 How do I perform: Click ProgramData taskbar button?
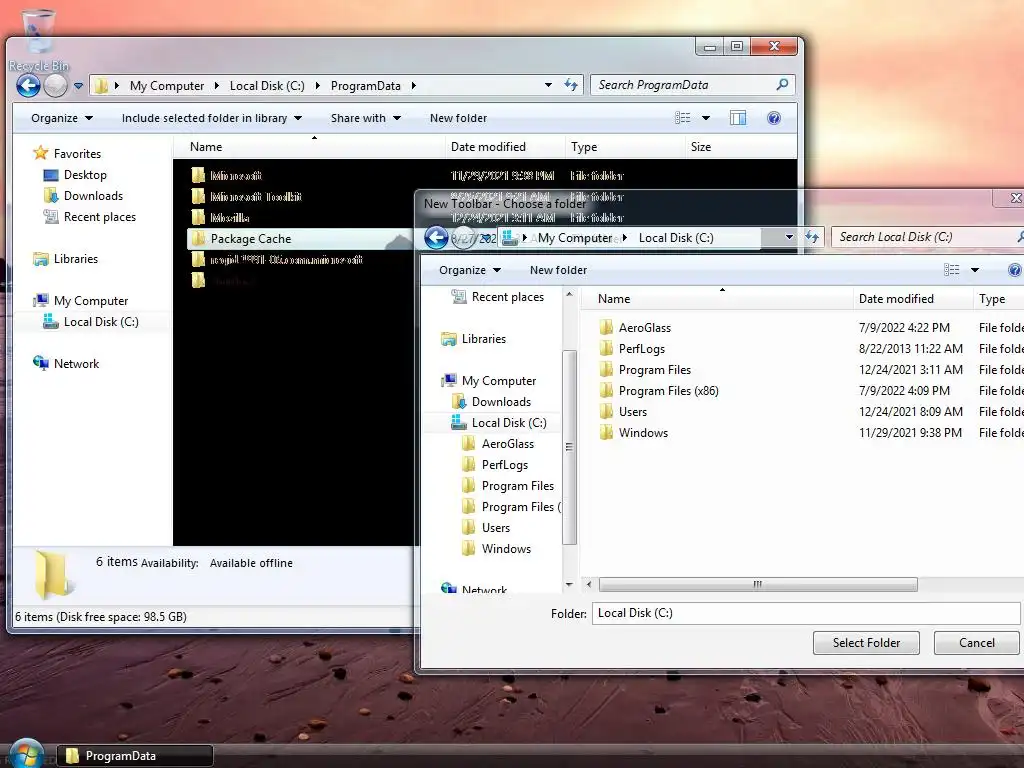pyautogui.click(x=135, y=756)
